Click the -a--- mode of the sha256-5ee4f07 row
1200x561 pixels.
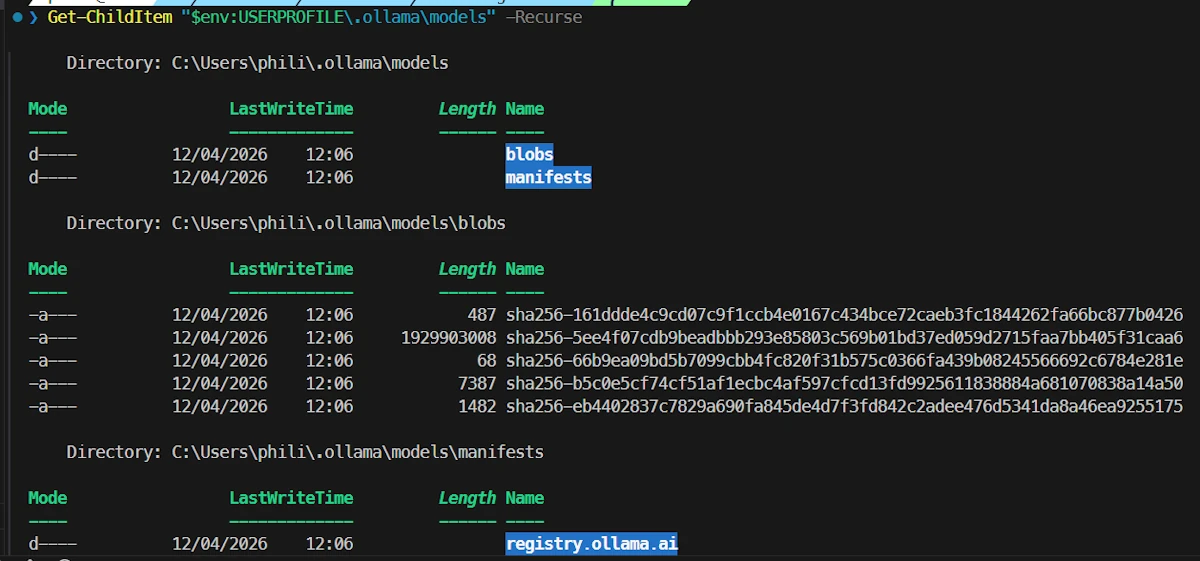click(x=52, y=338)
